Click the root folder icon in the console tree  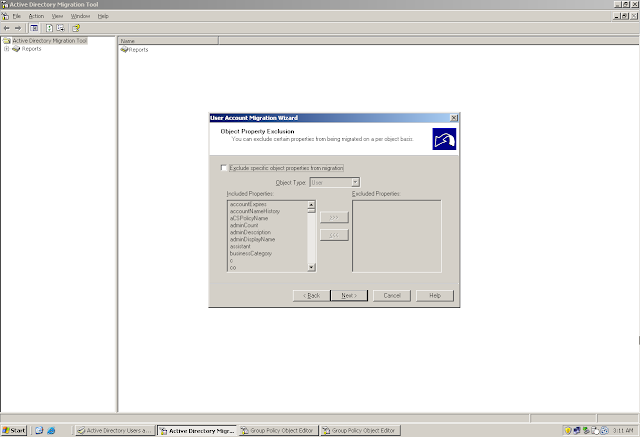(7, 41)
